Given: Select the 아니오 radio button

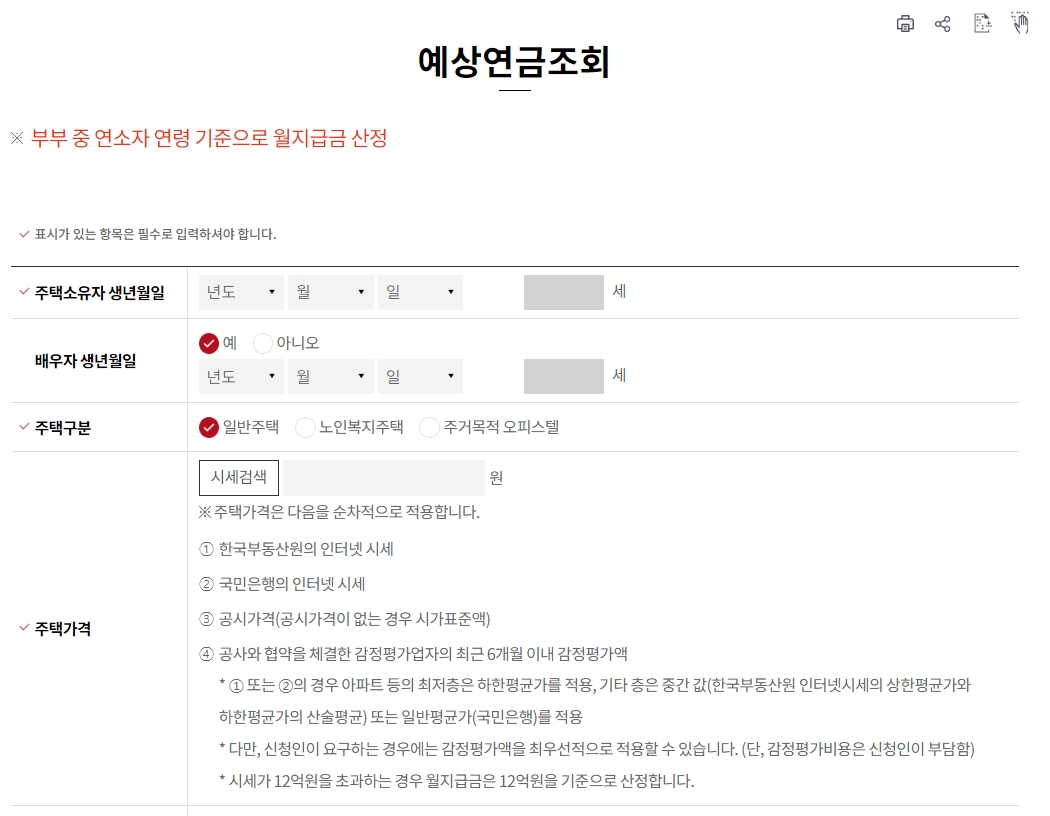Looking at the screenshot, I should [x=262, y=342].
